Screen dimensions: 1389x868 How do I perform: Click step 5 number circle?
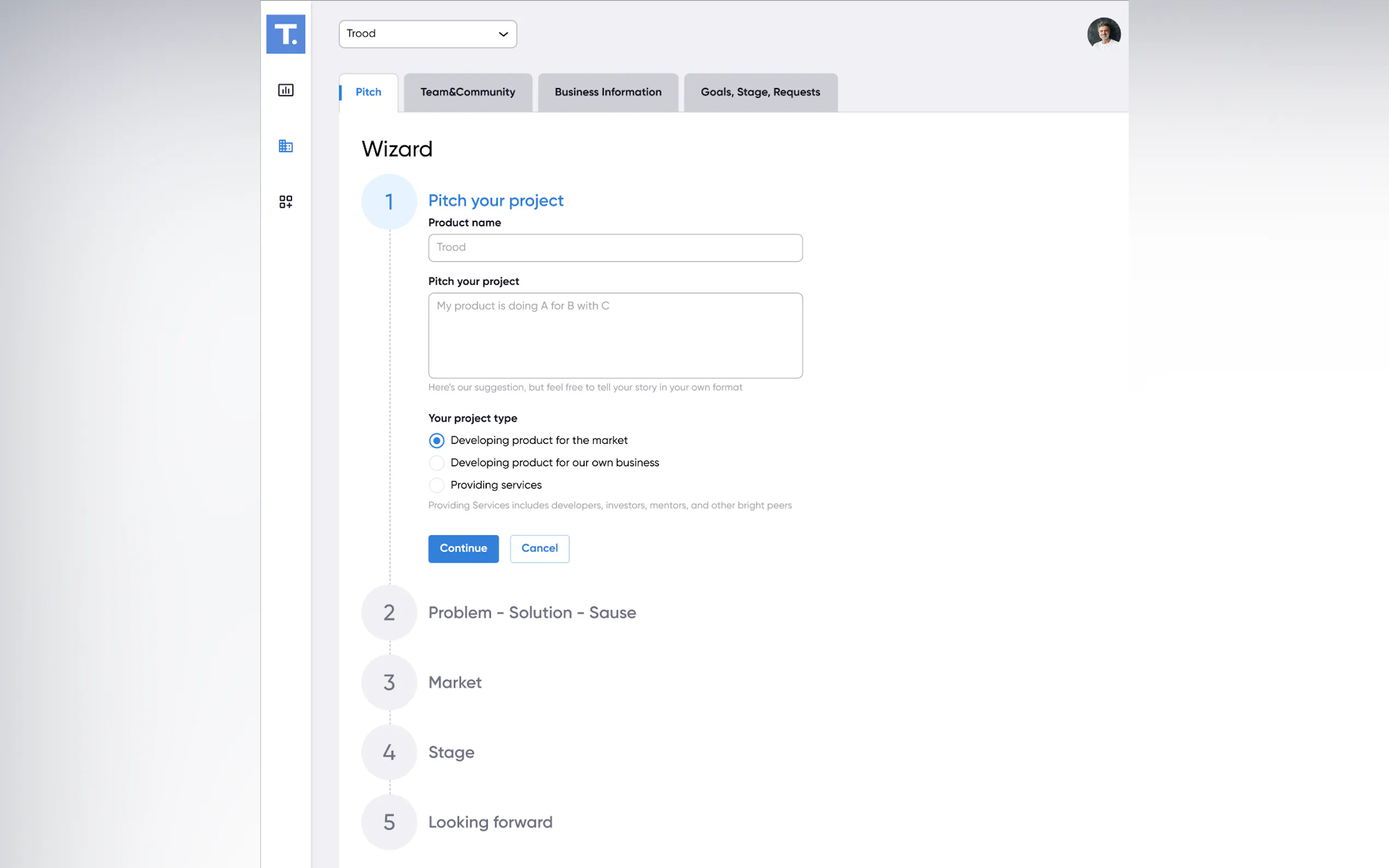pos(389,822)
